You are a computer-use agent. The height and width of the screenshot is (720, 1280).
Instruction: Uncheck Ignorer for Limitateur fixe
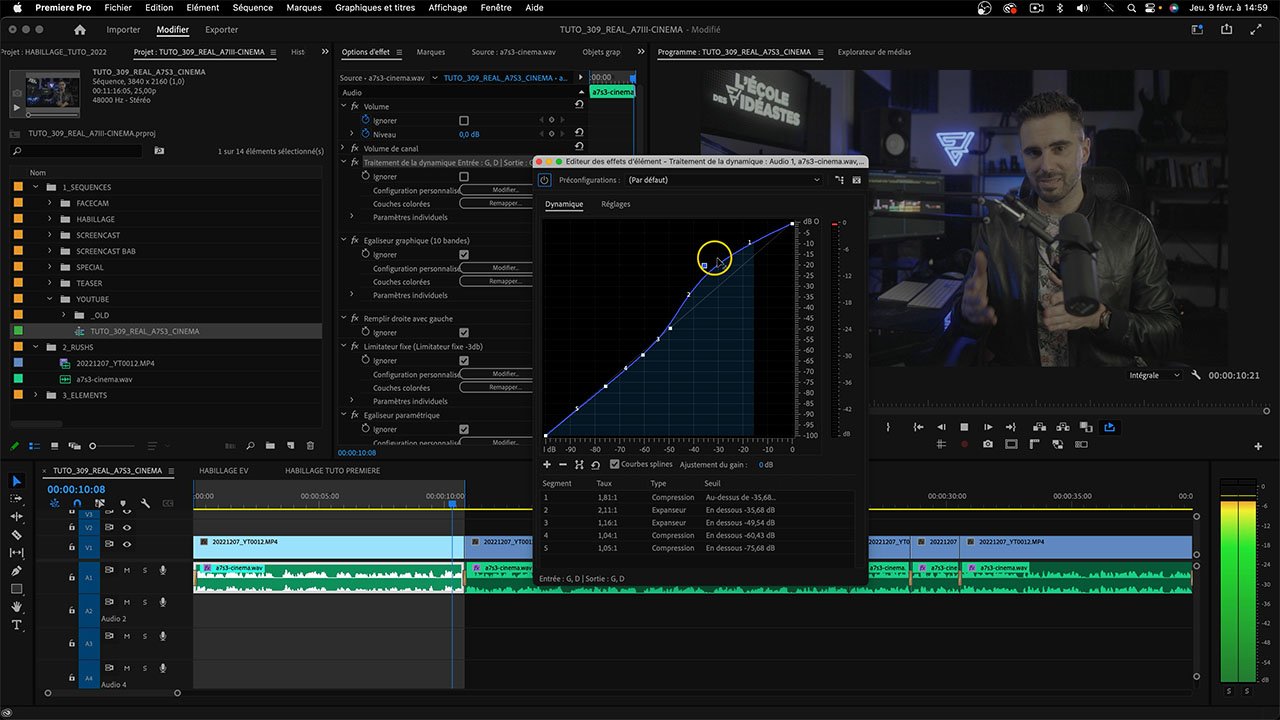(464, 360)
